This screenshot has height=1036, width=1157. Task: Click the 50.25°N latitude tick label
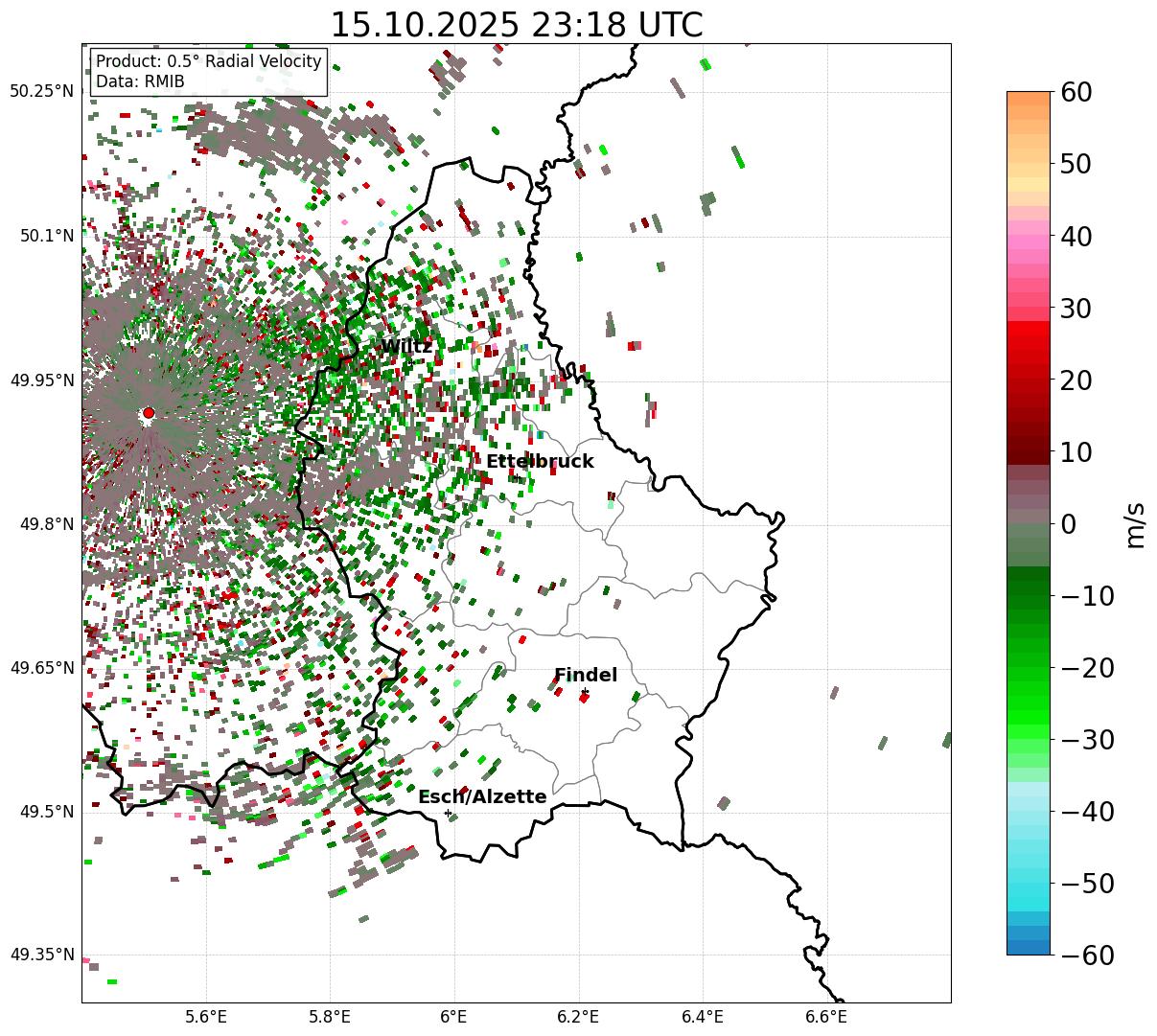pyautogui.click(x=41, y=92)
